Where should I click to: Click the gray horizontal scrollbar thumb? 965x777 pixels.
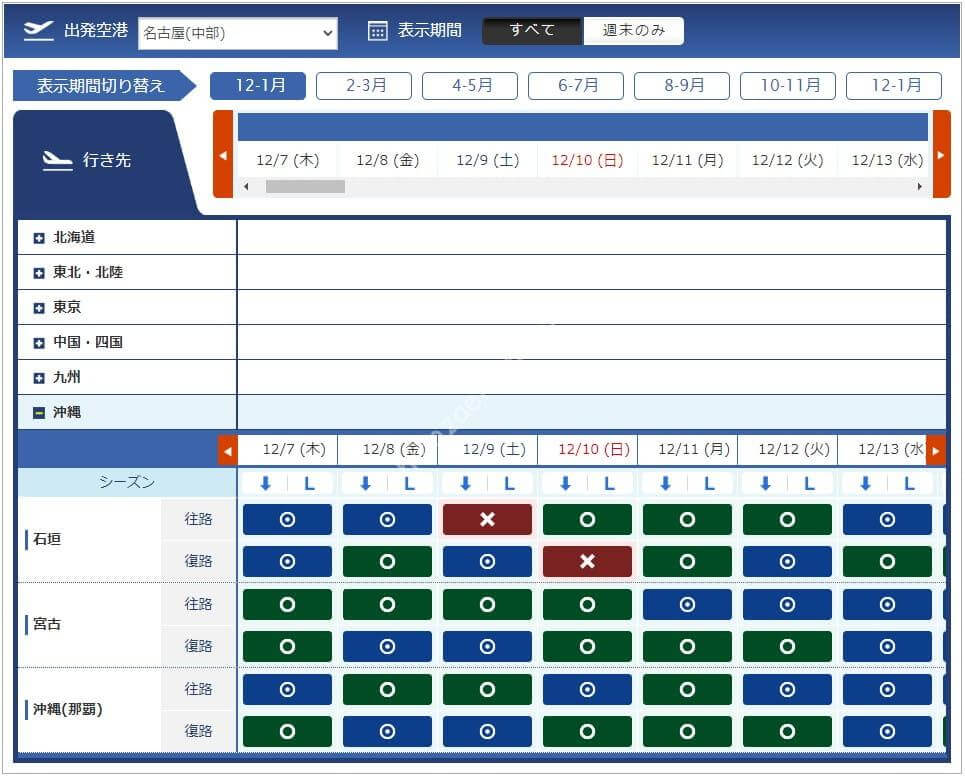[x=305, y=186]
